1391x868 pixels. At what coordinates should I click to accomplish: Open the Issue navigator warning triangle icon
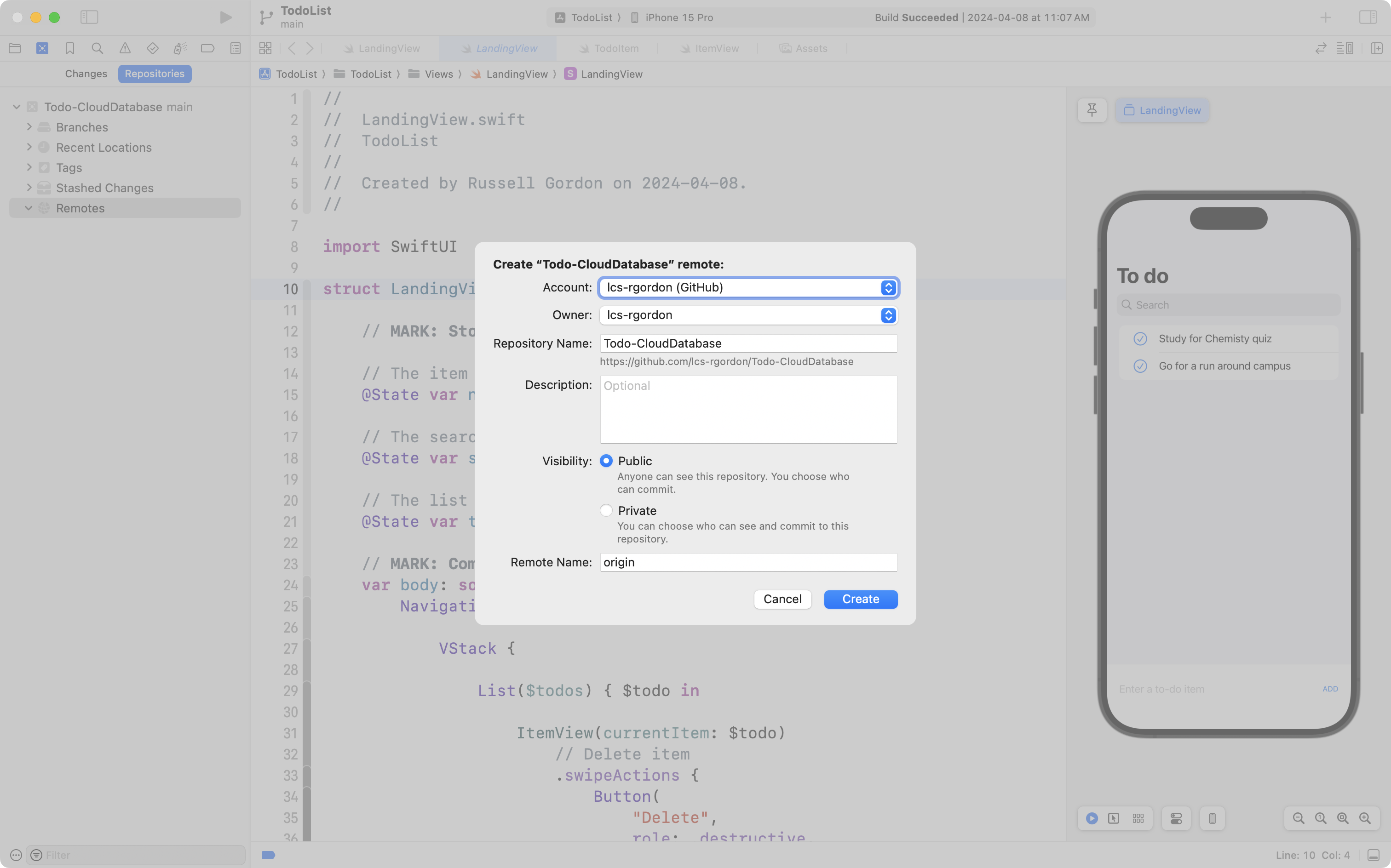(x=125, y=48)
